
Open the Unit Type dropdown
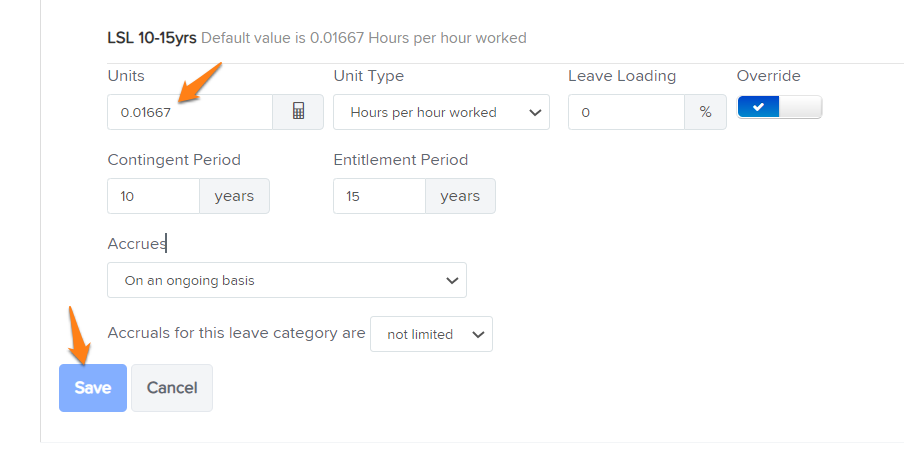tap(441, 112)
